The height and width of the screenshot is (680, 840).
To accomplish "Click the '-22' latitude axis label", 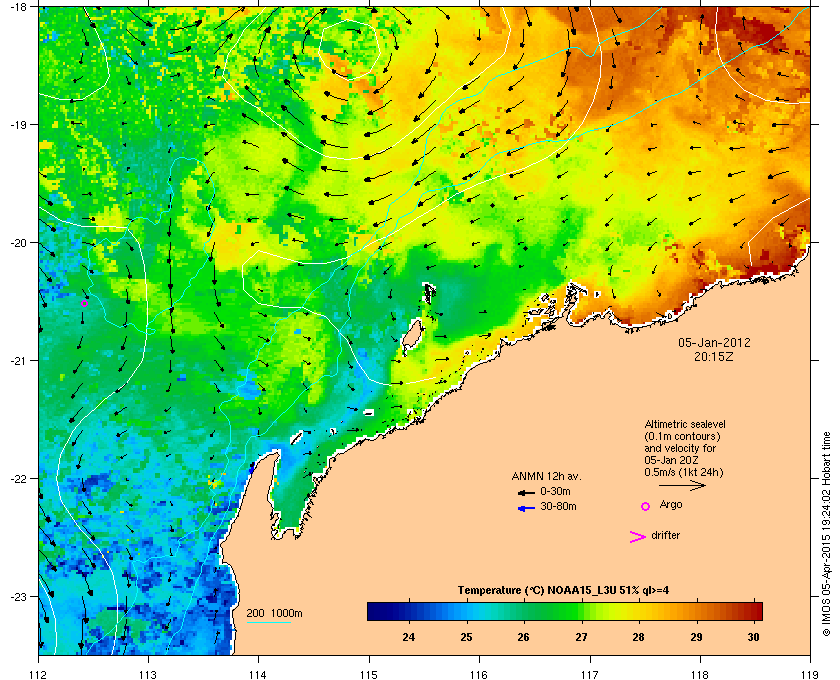I will [x=18, y=479].
